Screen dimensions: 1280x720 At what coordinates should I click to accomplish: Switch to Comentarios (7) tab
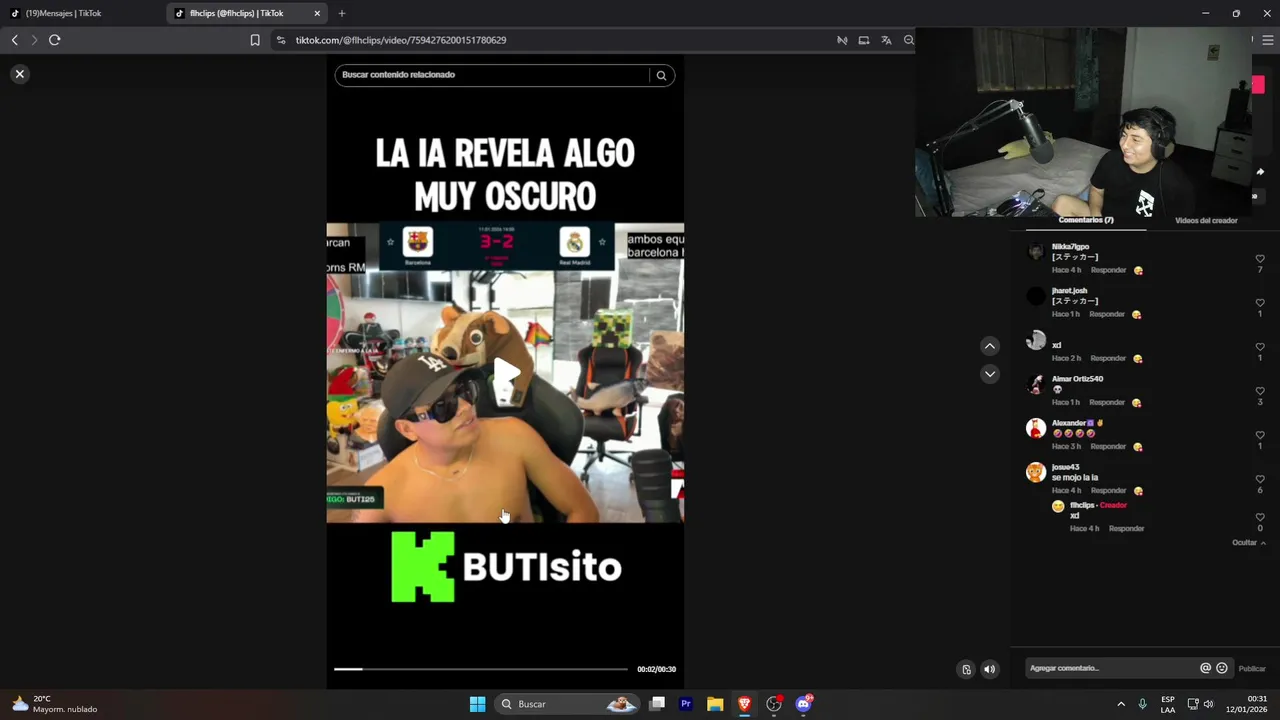pos(1086,220)
